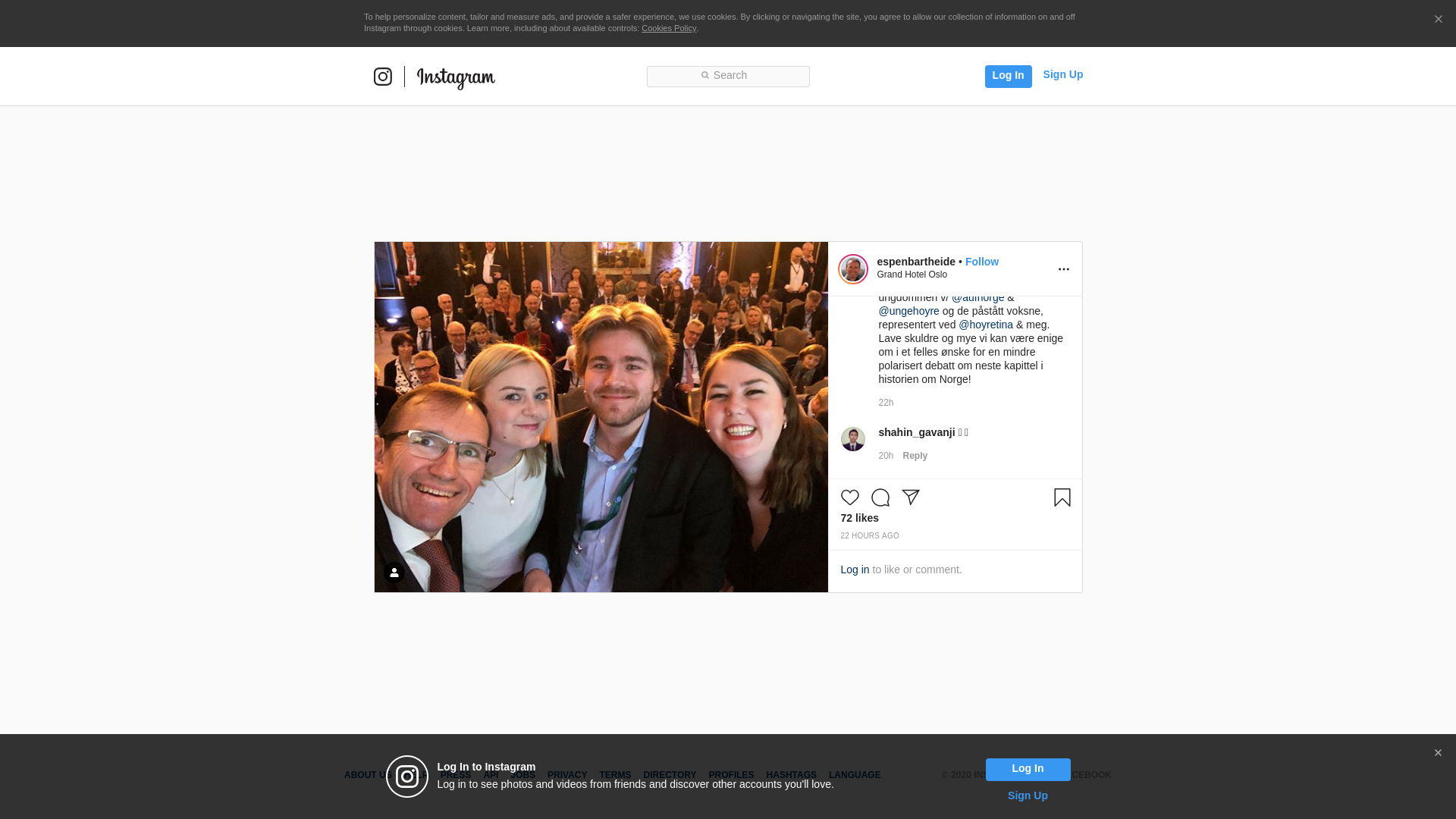
Task: Open the @aufnorge mention
Action: 977,297
